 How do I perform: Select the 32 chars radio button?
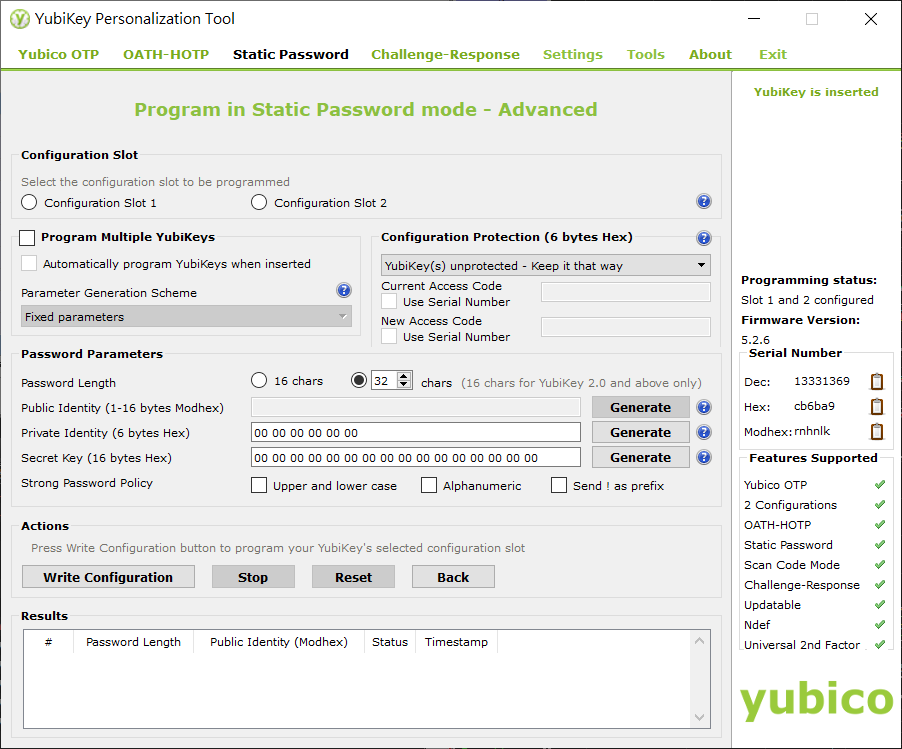click(359, 380)
